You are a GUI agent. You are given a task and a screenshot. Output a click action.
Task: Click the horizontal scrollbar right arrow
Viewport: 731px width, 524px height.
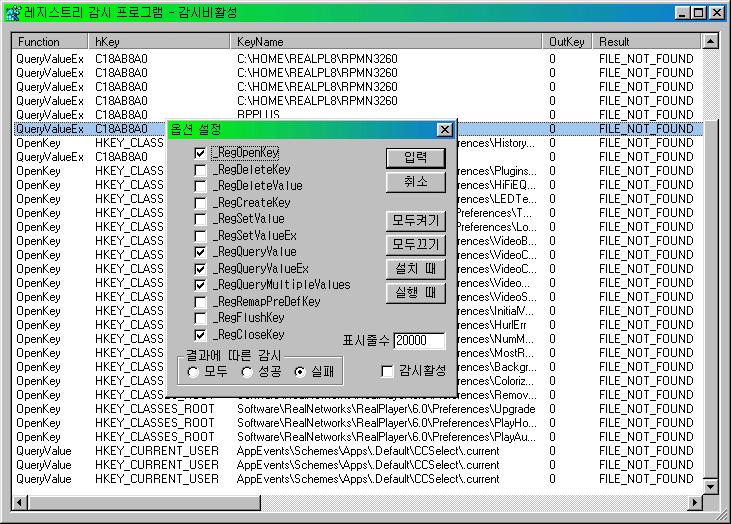tap(695, 501)
